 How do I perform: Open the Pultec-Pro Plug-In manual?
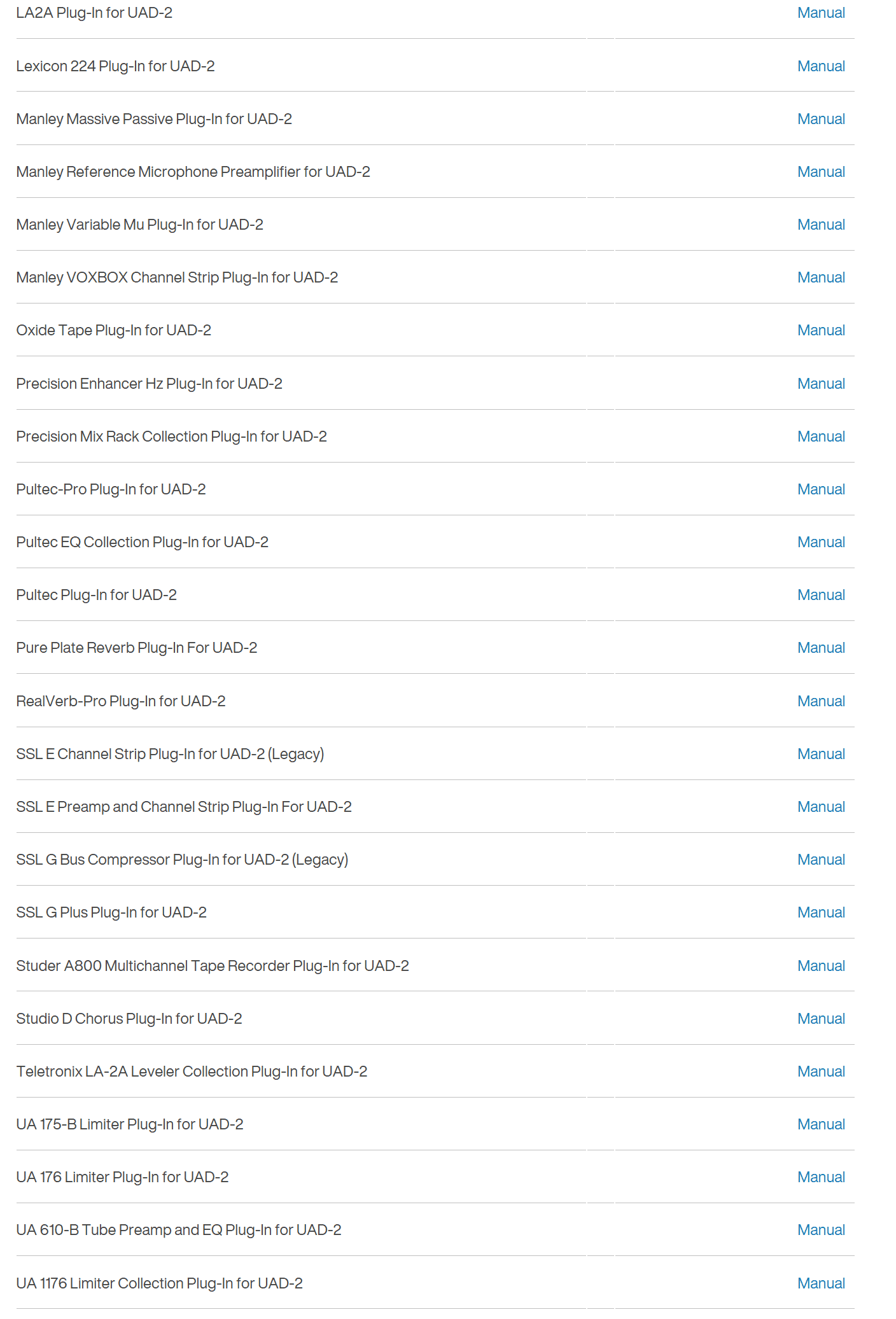pyautogui.click(x=821, y=489)
